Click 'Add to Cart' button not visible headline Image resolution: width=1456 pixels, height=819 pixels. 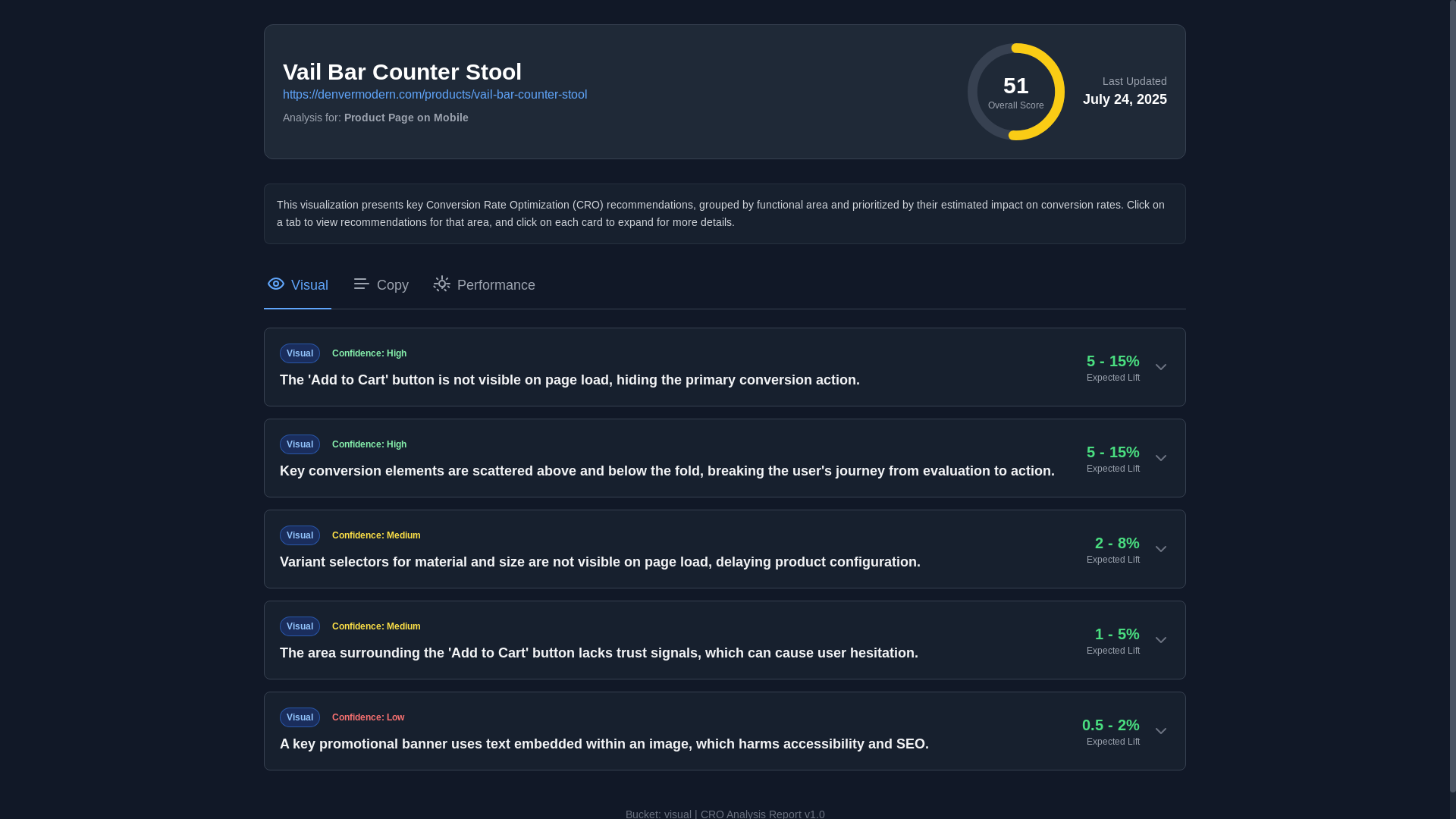570,380
